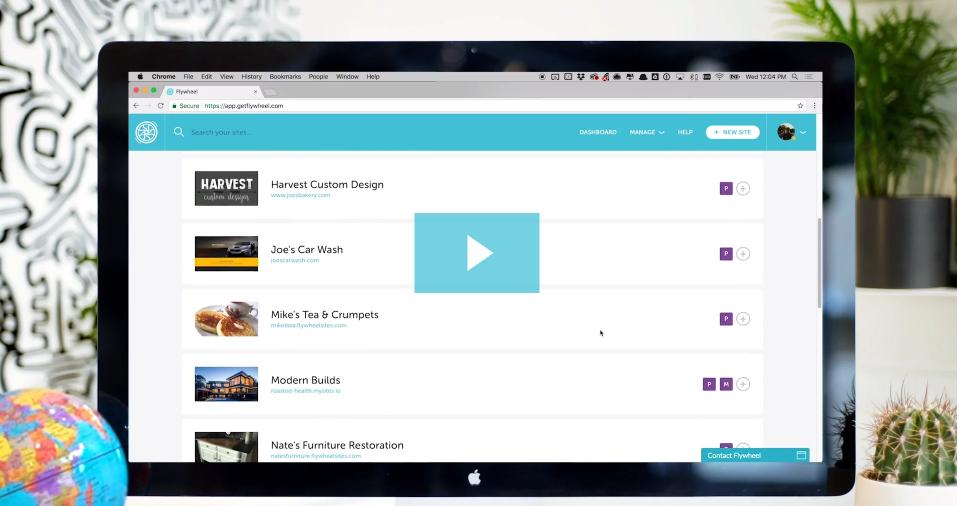This screenshot has height=506, width=959.
Task: Click the purple P badge on Joe's Car Wash
Action: (726, 253)
